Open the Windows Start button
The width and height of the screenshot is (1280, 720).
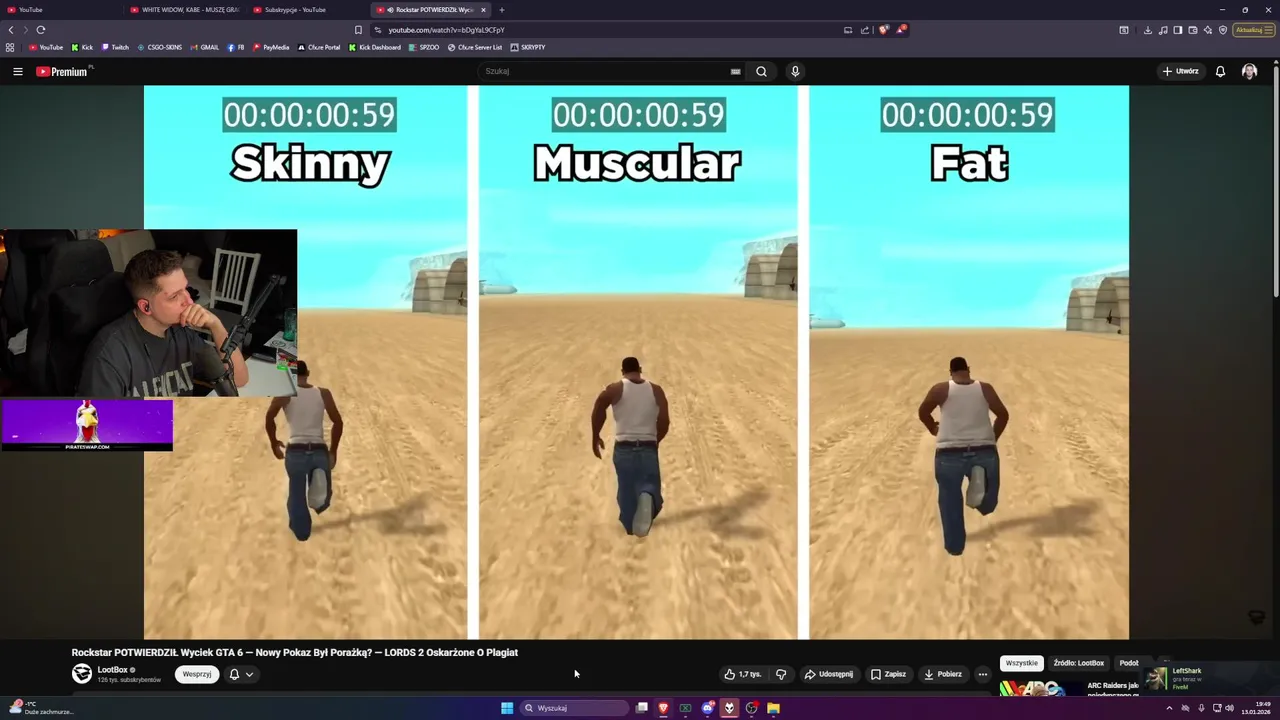coord(507,708)
